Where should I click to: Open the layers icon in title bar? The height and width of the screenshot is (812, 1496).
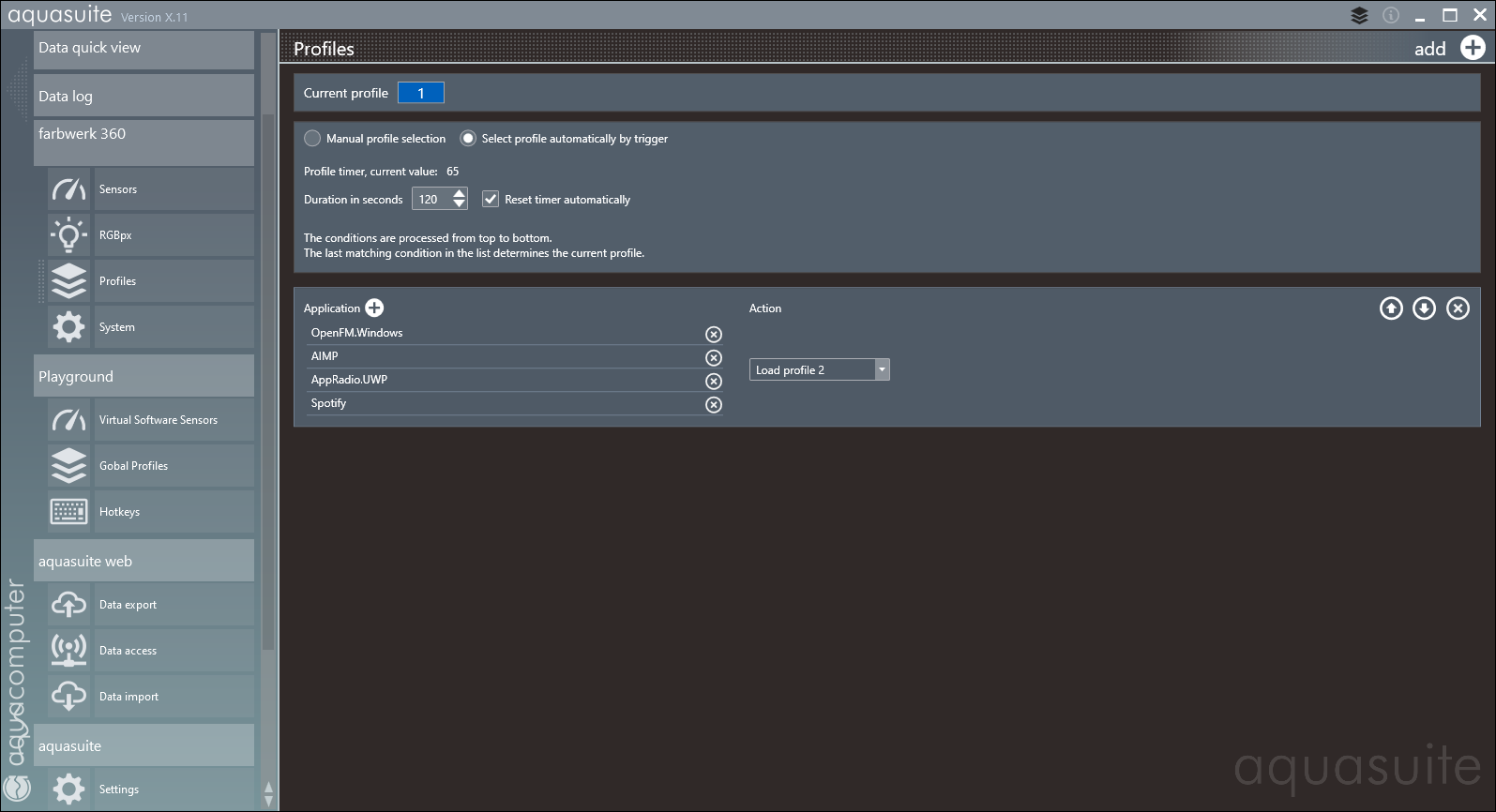1359,15
